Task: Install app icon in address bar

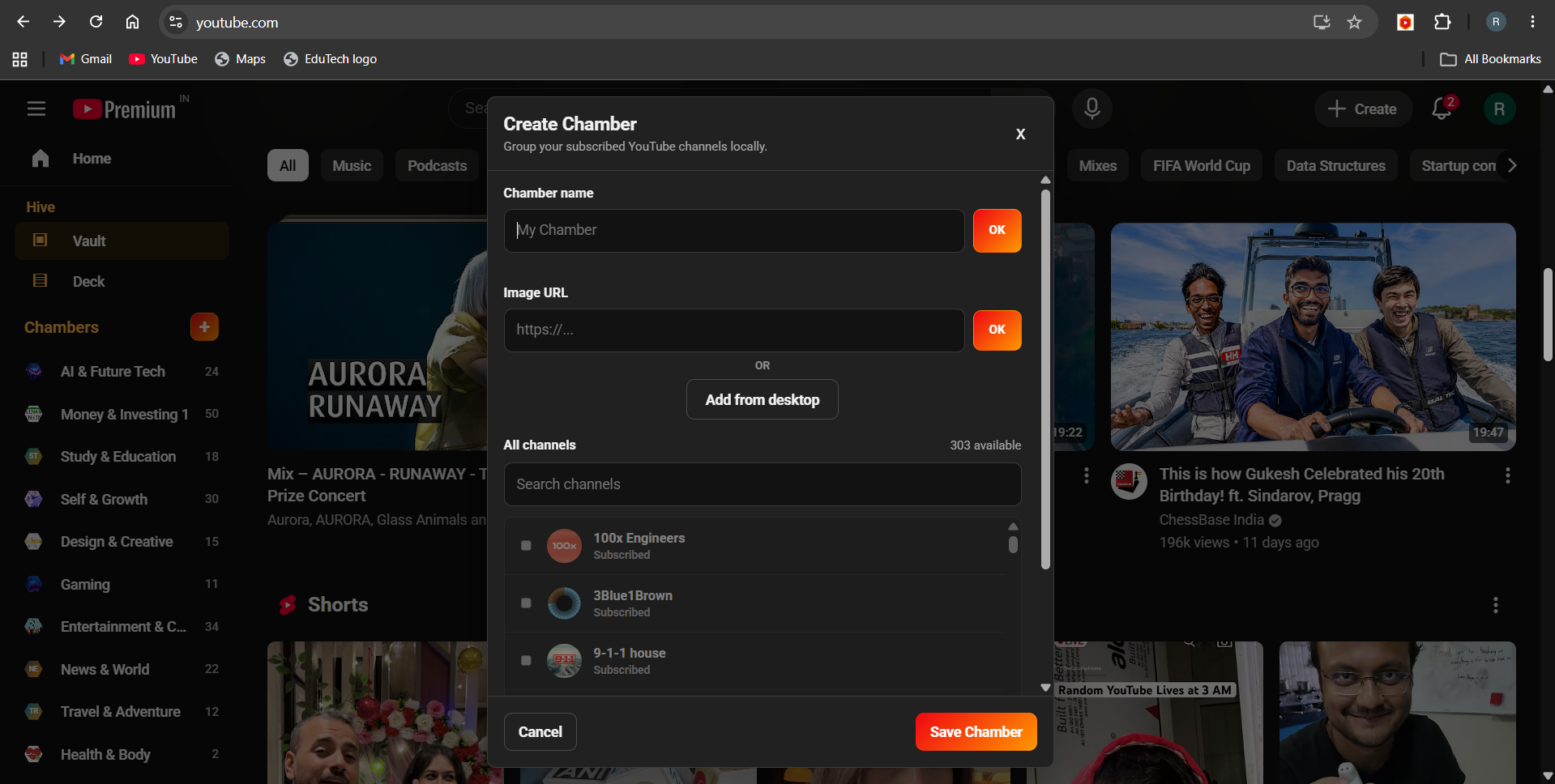Action: (1322, 22)
